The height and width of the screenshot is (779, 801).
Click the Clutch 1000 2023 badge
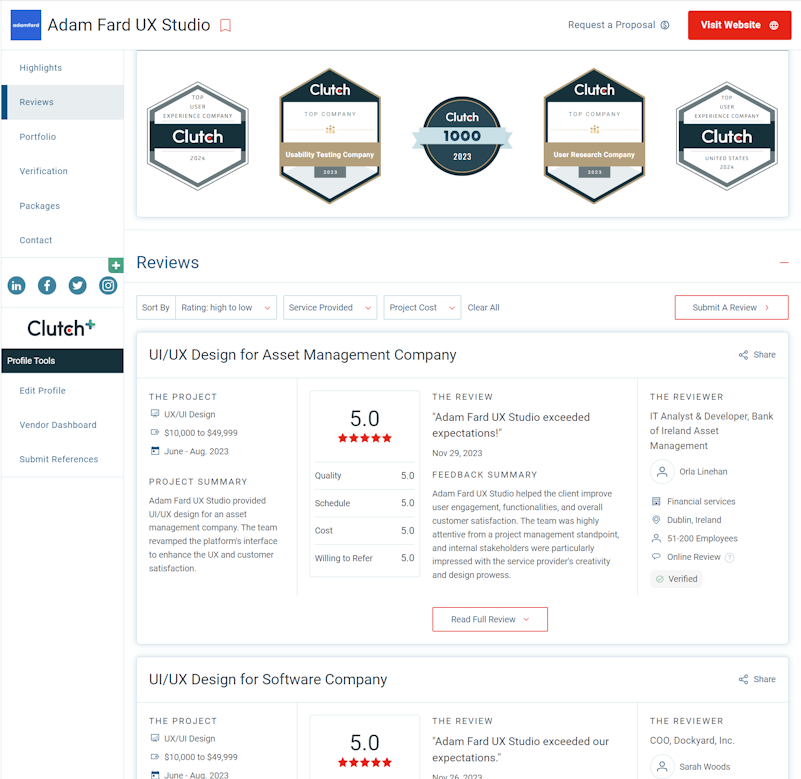point(462,136)
